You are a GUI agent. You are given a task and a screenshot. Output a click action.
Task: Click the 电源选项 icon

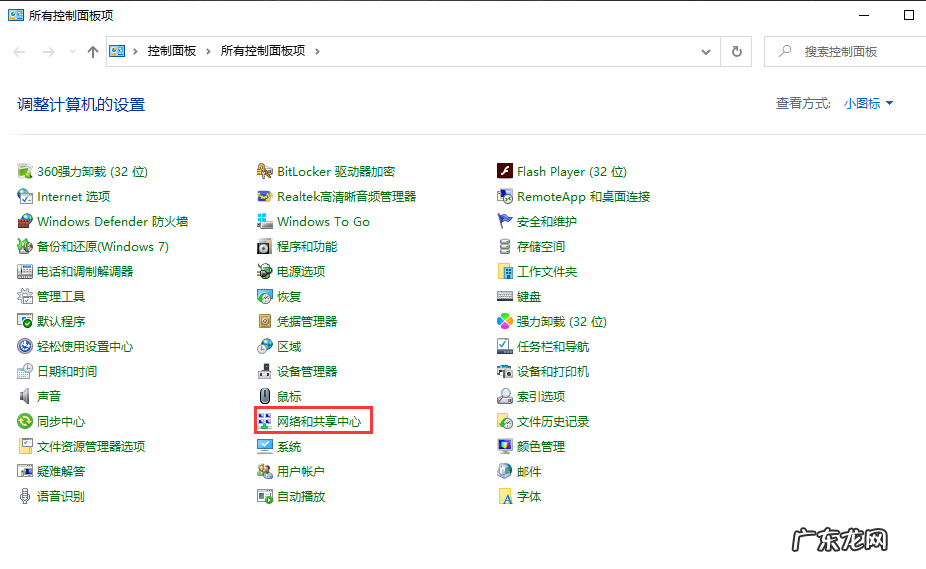[x=265, y=271]
